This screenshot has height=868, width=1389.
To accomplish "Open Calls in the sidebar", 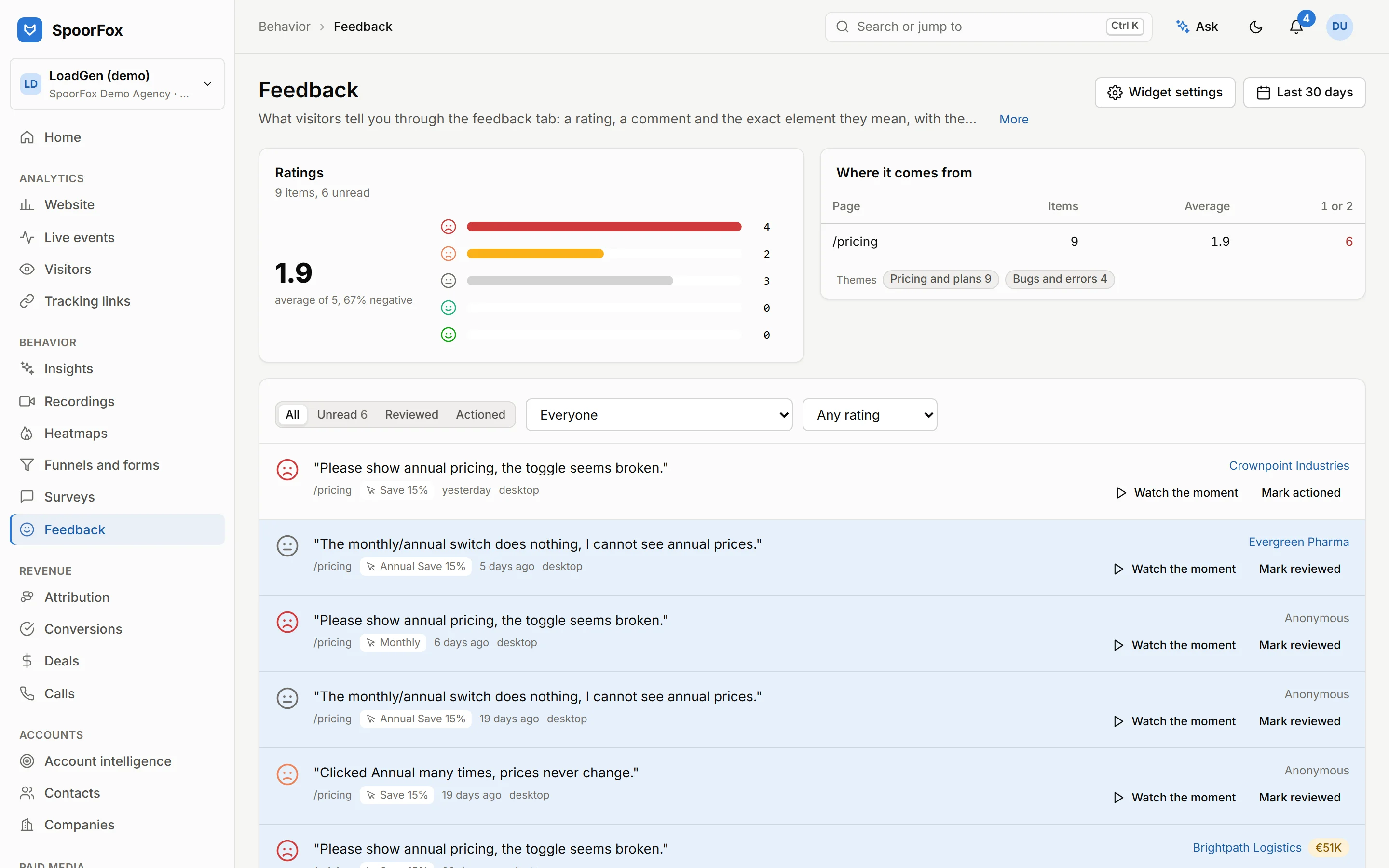I will (117, 693).
